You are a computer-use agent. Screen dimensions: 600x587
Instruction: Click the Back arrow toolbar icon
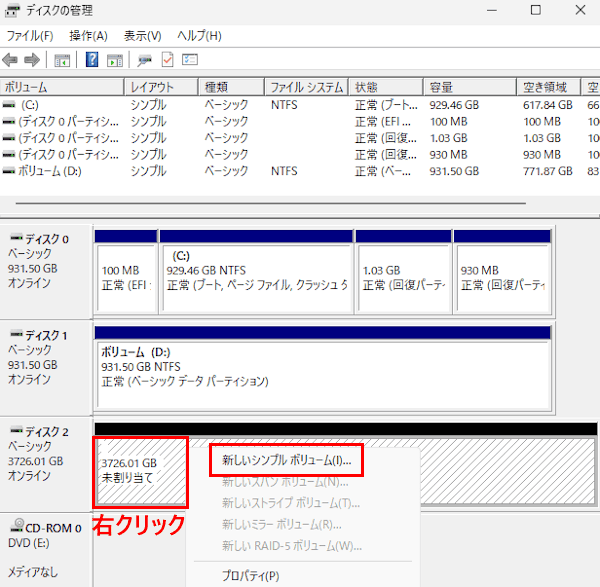[10, 60]
